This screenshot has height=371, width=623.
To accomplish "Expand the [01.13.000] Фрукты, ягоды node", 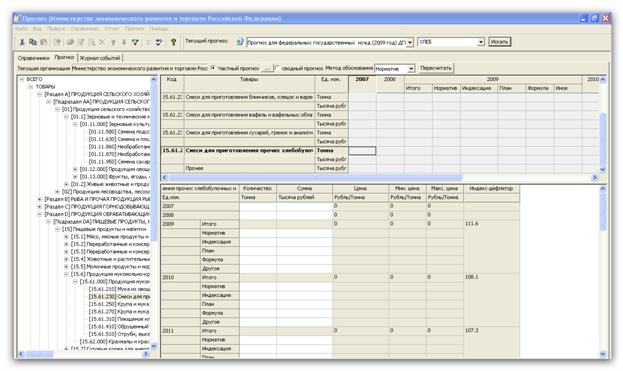I will [x=75, y=177].
